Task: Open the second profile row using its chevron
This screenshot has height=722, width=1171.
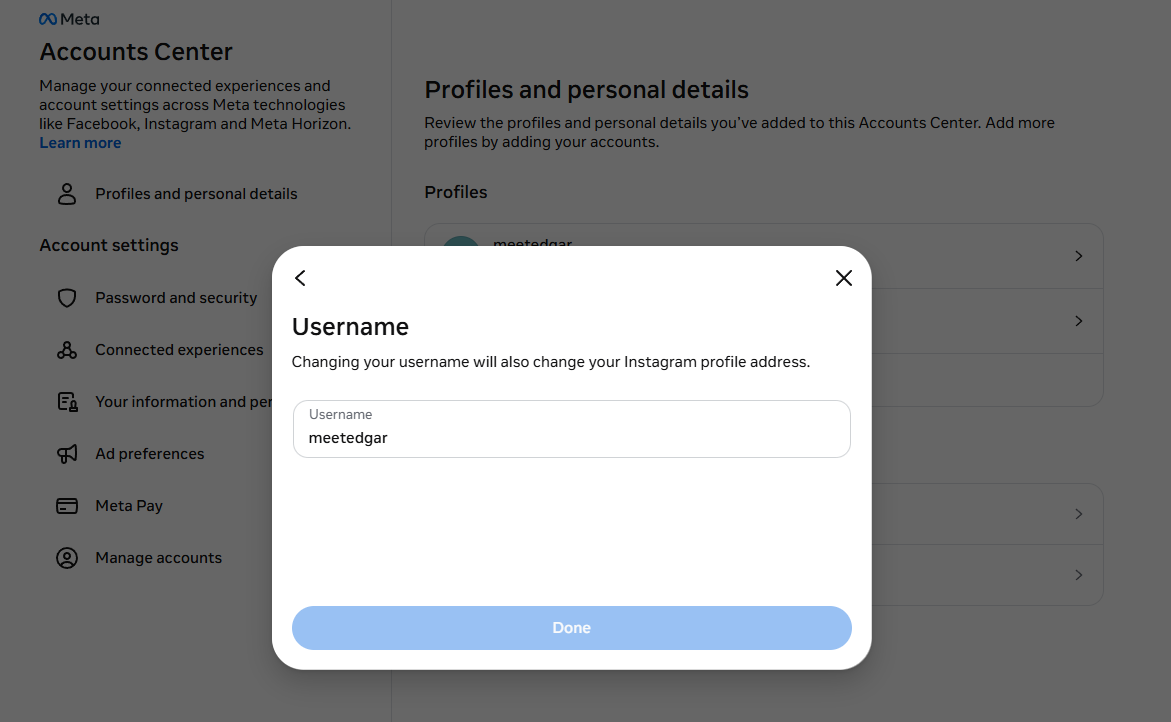Action: click(1078, 321)
